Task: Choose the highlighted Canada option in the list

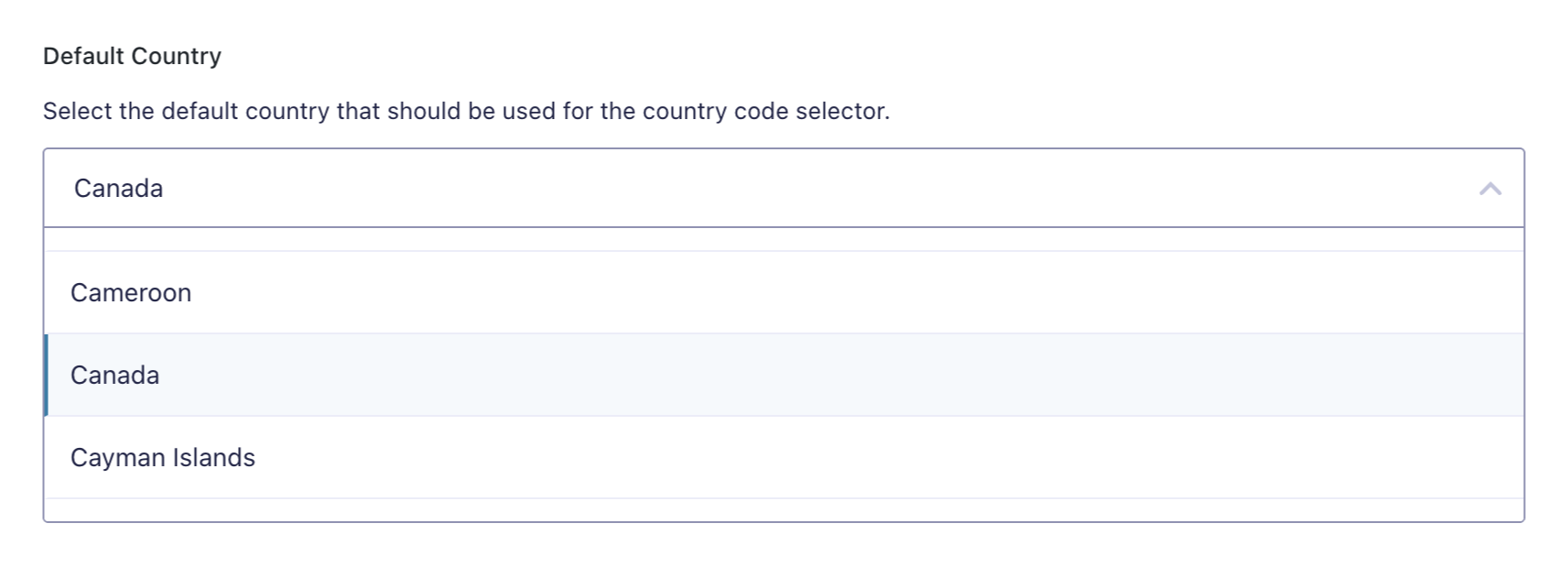Action: (x=115, y=376)
